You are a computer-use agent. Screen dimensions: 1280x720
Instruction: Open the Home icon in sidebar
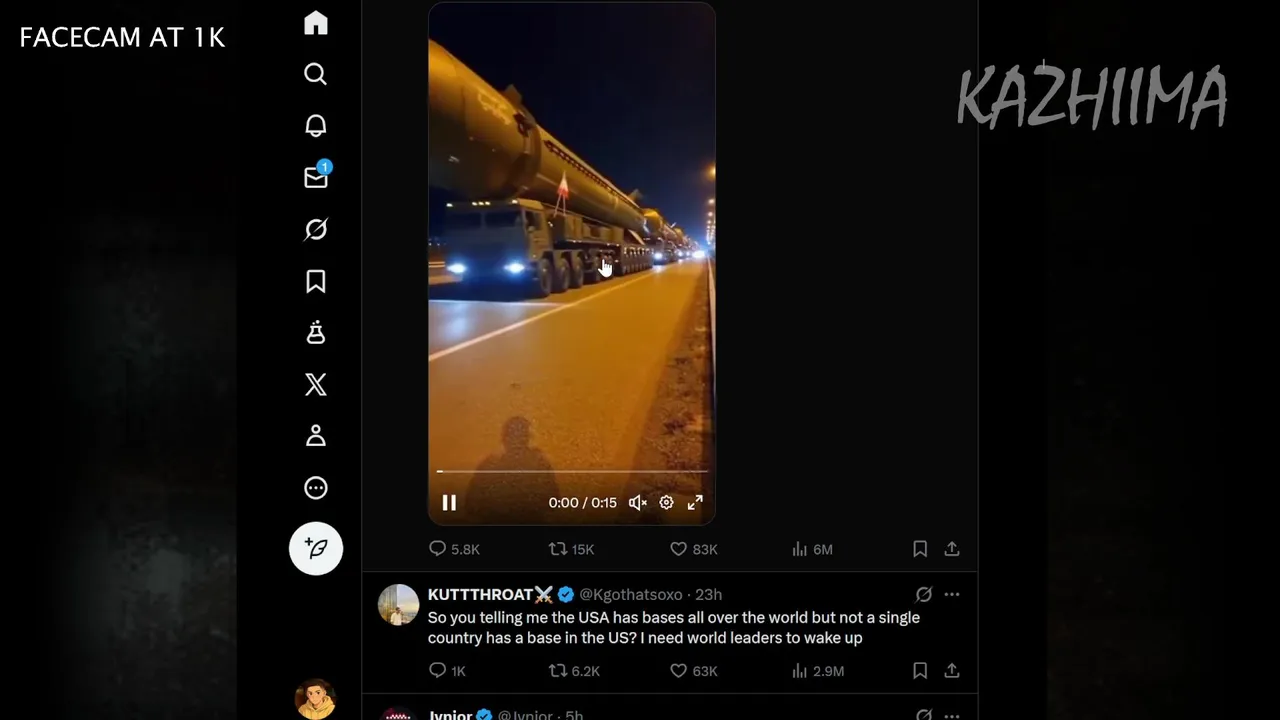pyautogui.click(x=316, y=23)
